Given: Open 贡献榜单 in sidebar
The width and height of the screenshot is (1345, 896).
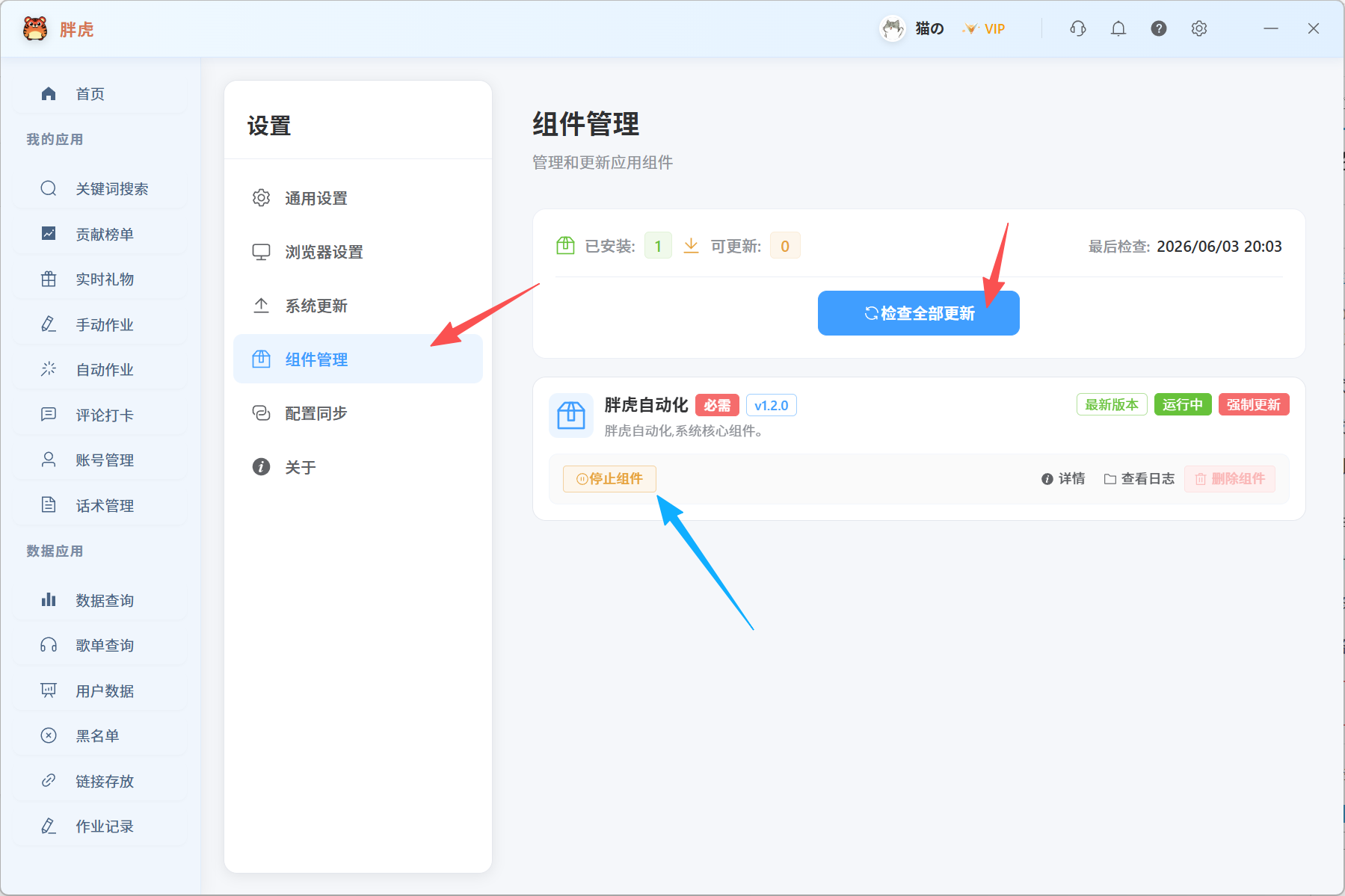Looking at the screenshot, I should click(x=100, y=234).
